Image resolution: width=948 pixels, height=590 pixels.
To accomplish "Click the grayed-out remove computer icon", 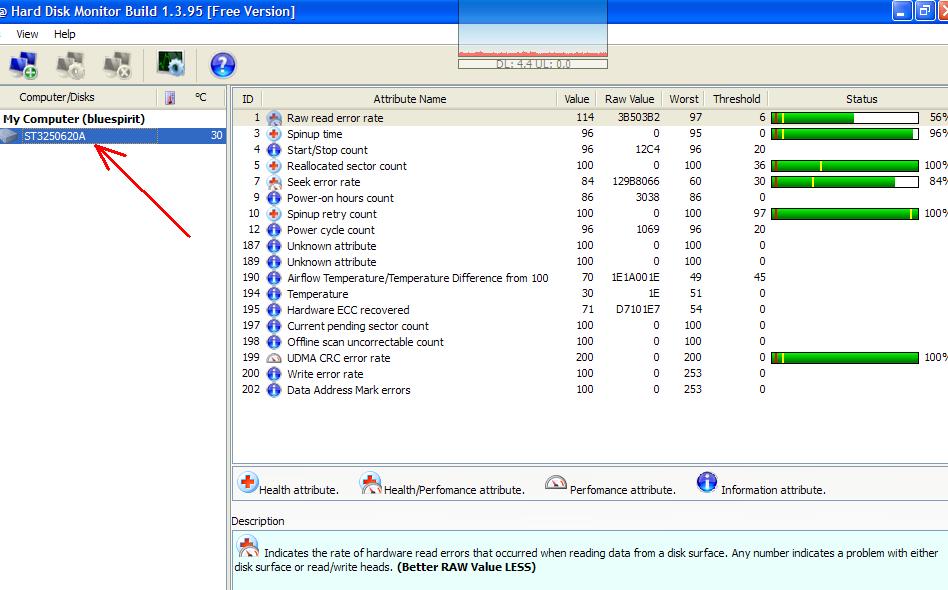I will [118, 66].
